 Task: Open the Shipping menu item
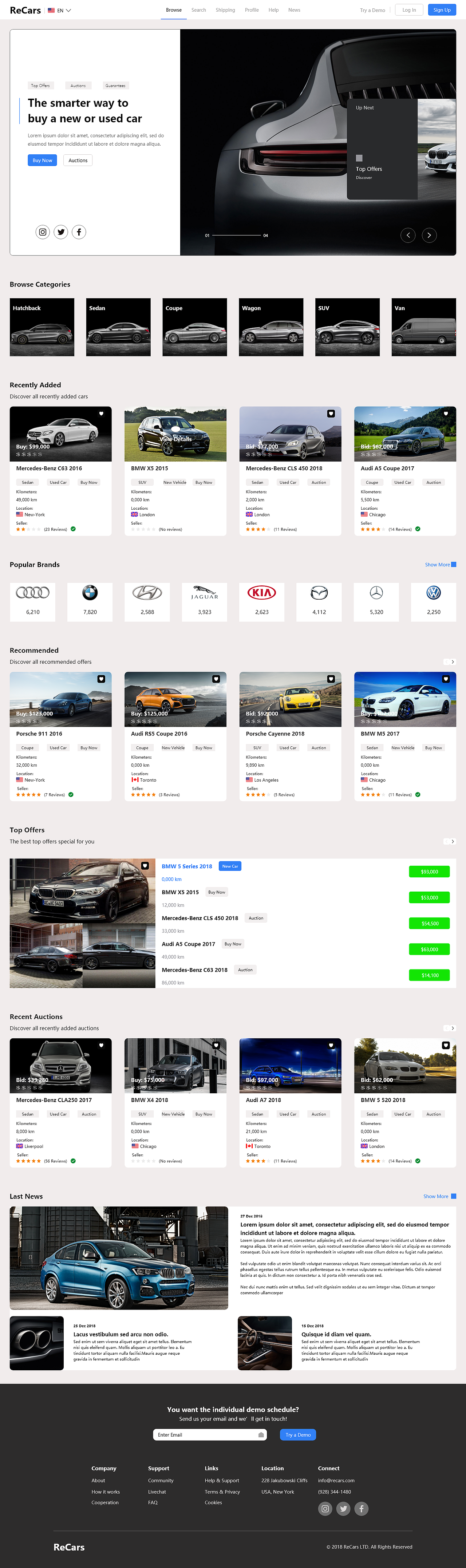225,10
